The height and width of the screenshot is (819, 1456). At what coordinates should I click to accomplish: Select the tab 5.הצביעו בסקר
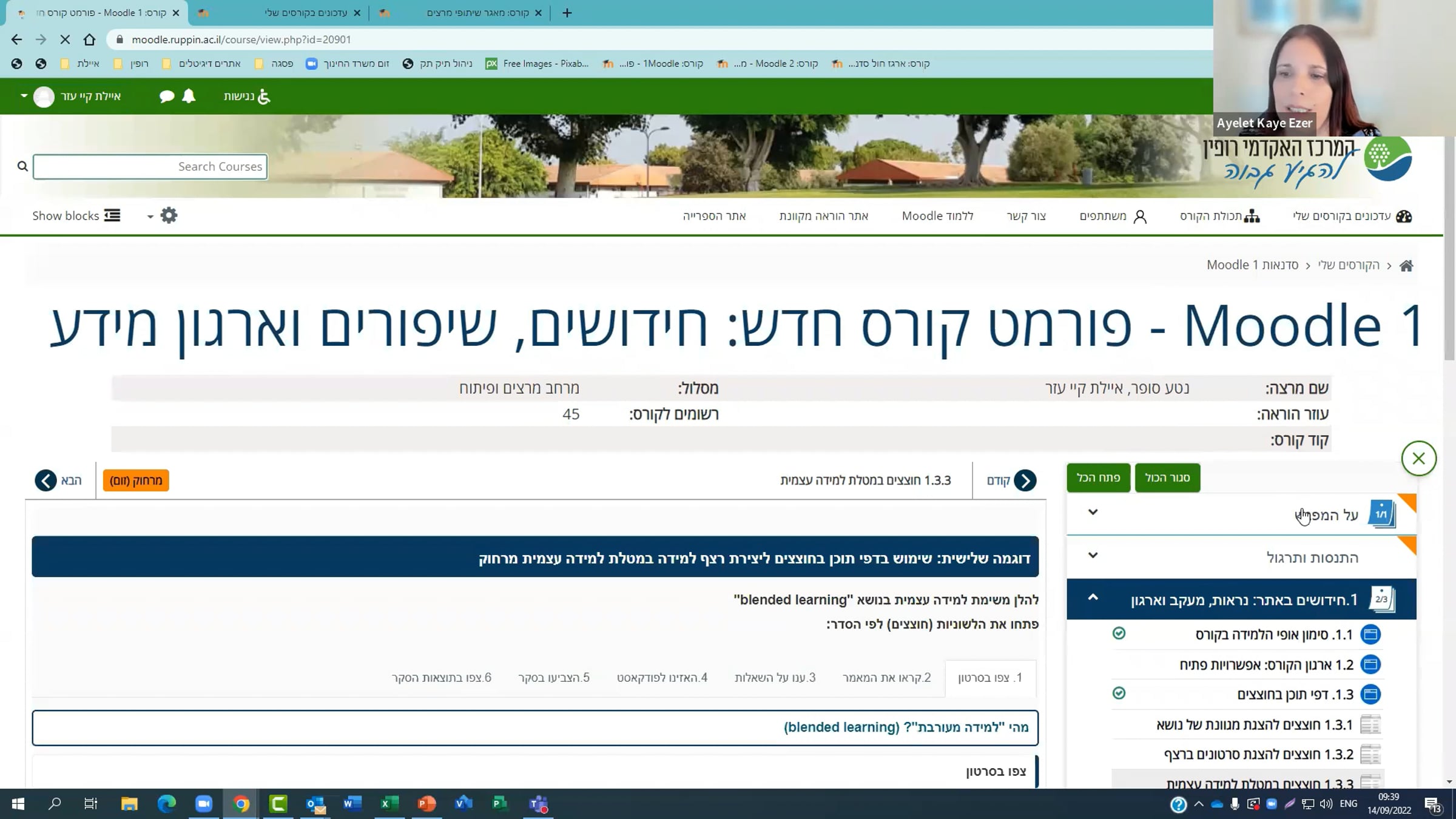pyautogui.click(x=554, y=678)
